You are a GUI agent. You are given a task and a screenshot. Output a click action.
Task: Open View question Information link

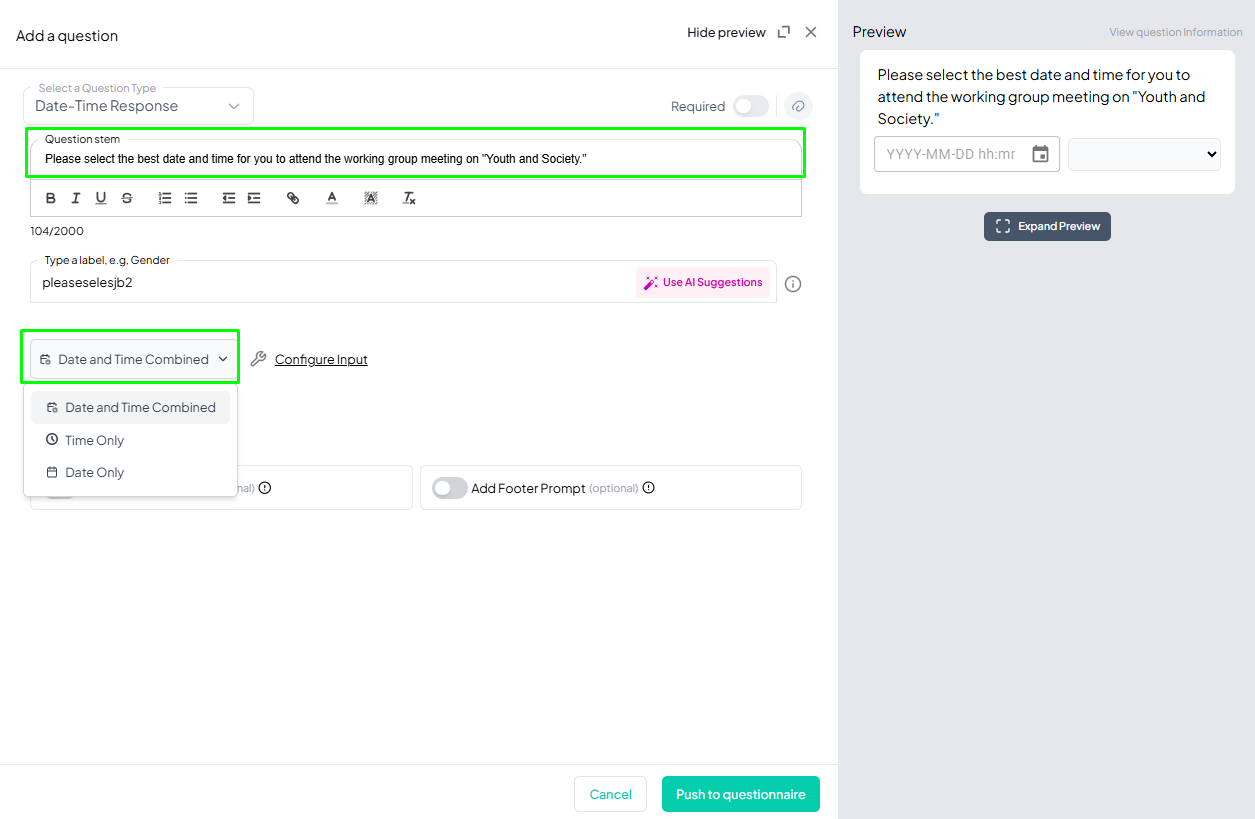[1176, 32]
